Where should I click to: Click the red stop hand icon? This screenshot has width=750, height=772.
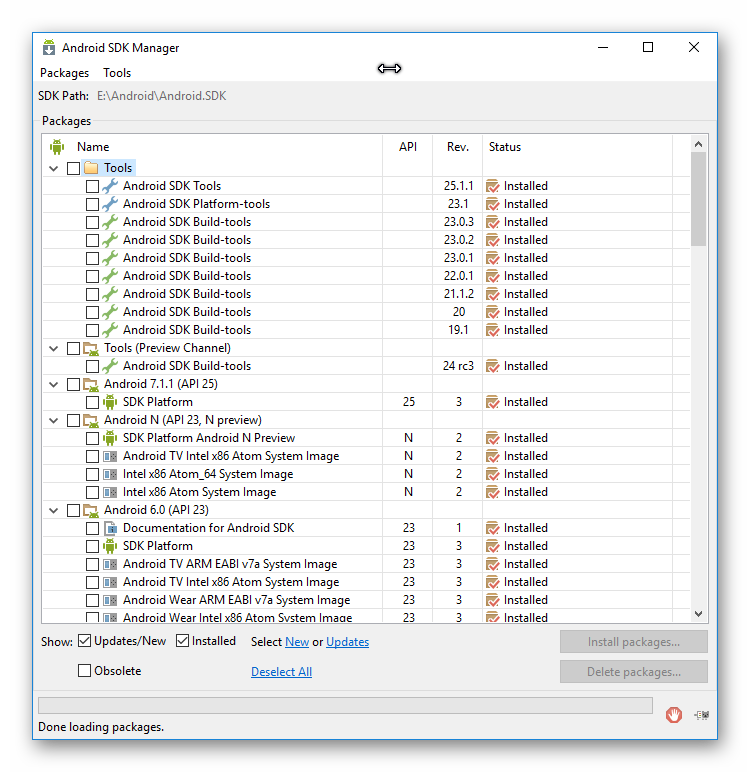click(674, 714)
